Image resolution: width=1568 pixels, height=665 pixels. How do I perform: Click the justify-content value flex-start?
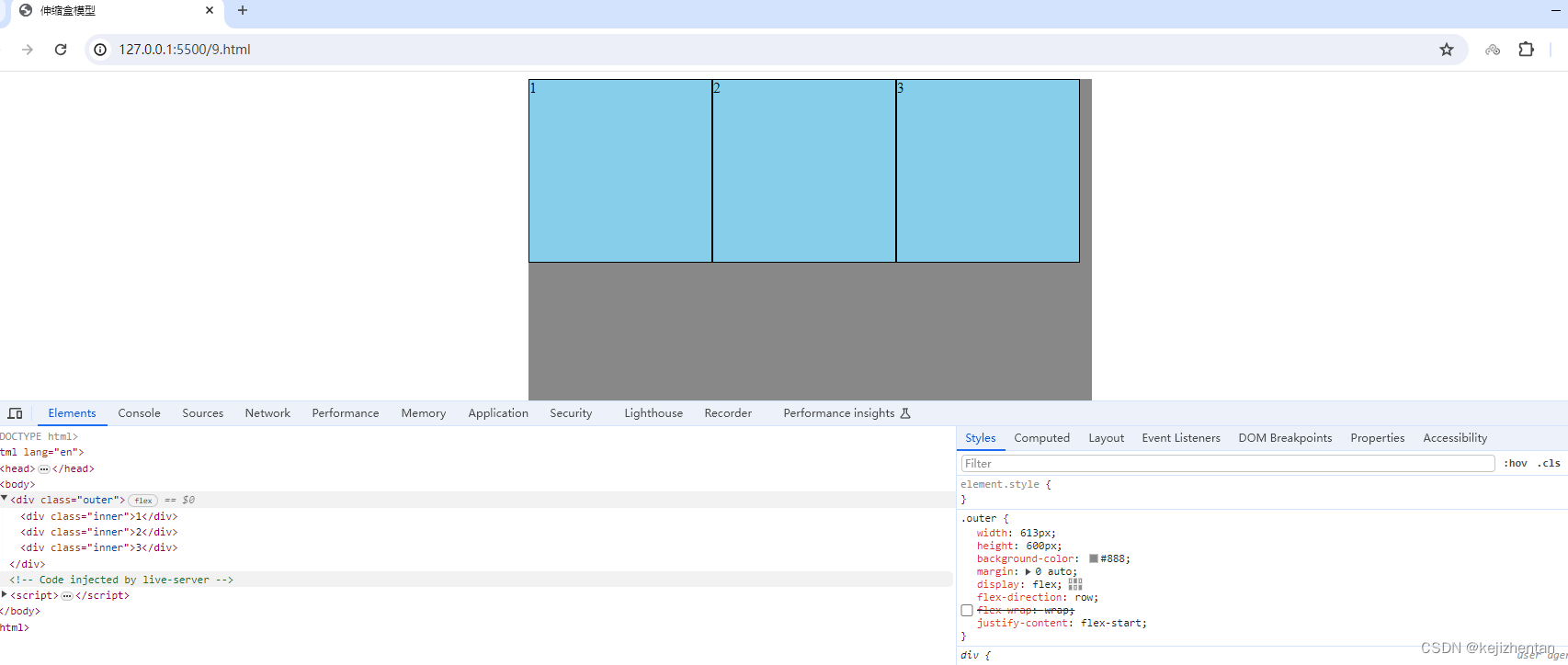(1110, 623)
